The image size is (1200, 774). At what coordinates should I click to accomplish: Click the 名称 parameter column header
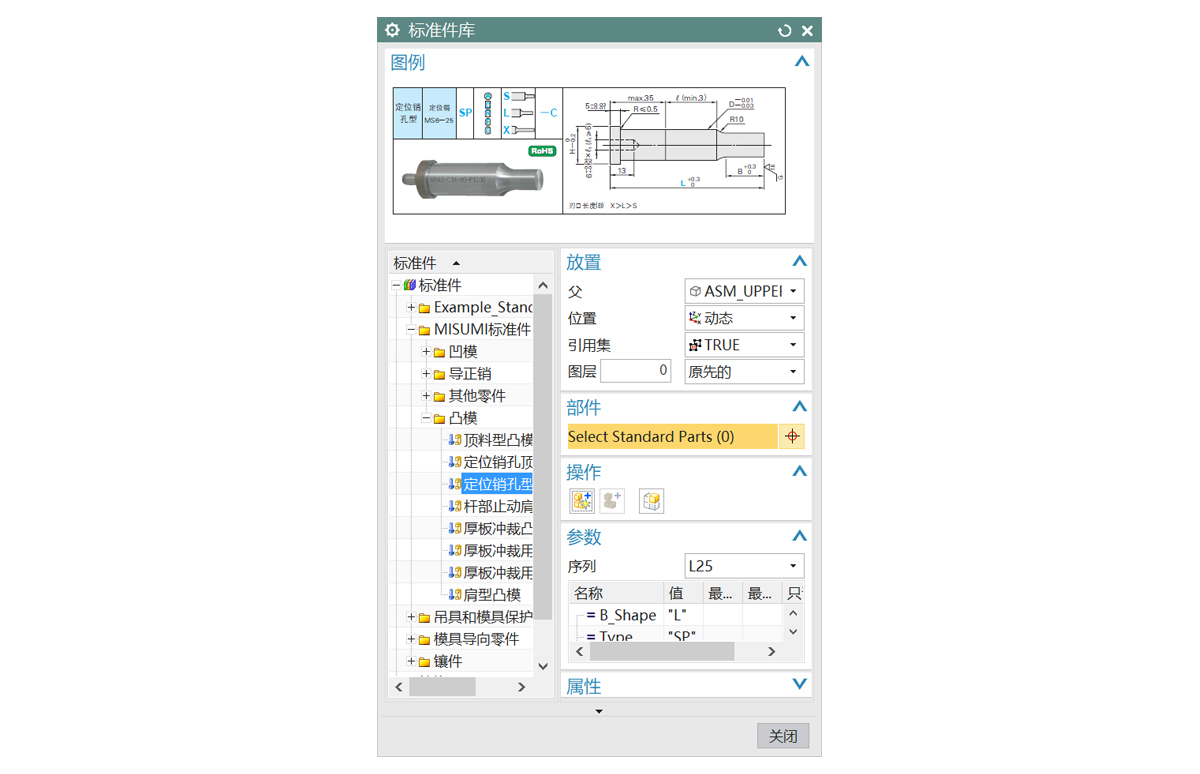[616, 593]
